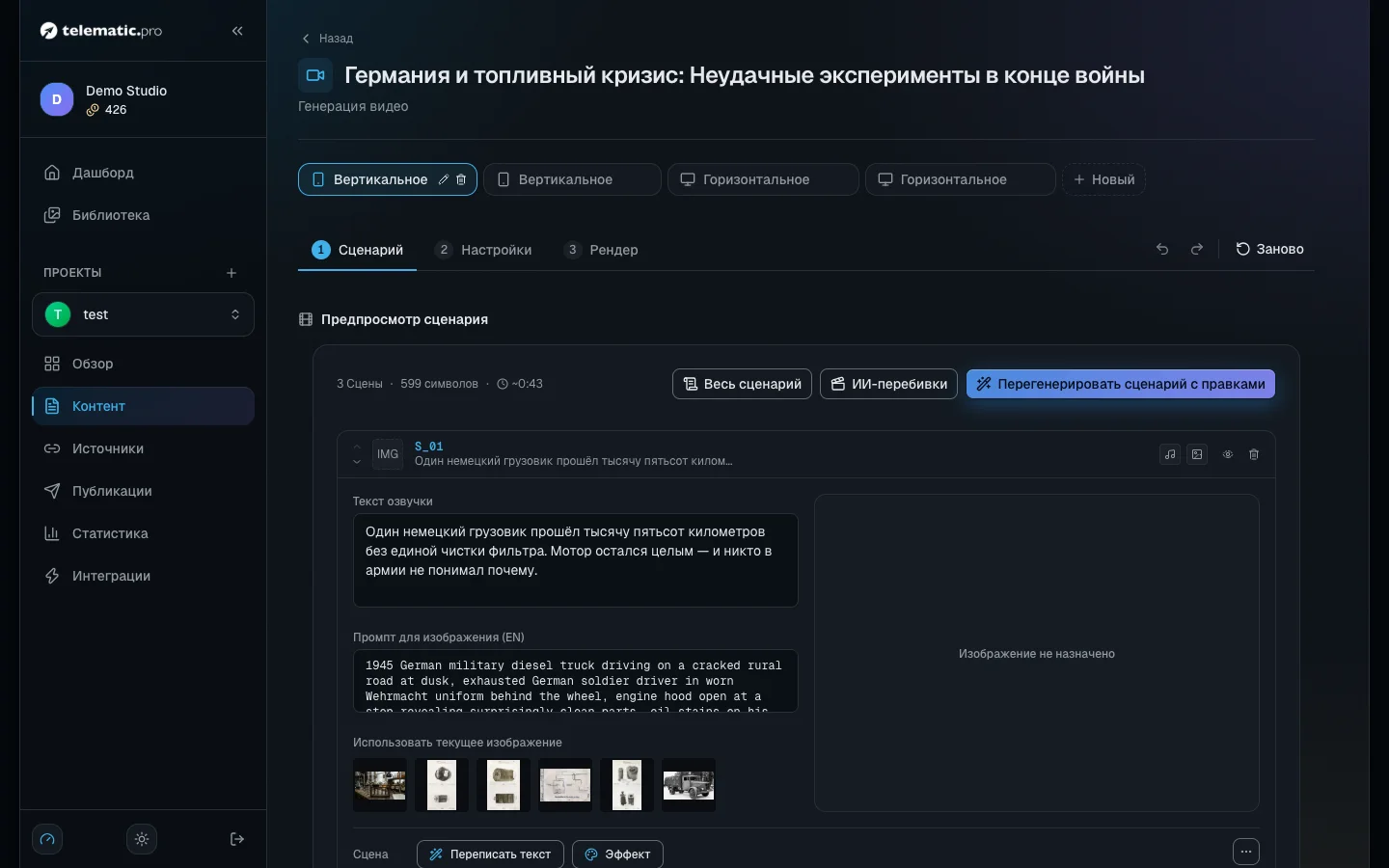Toggle the light/dark theme sun icon
The height and width of the screenshot is (868, 1389).
click(142, 839)
